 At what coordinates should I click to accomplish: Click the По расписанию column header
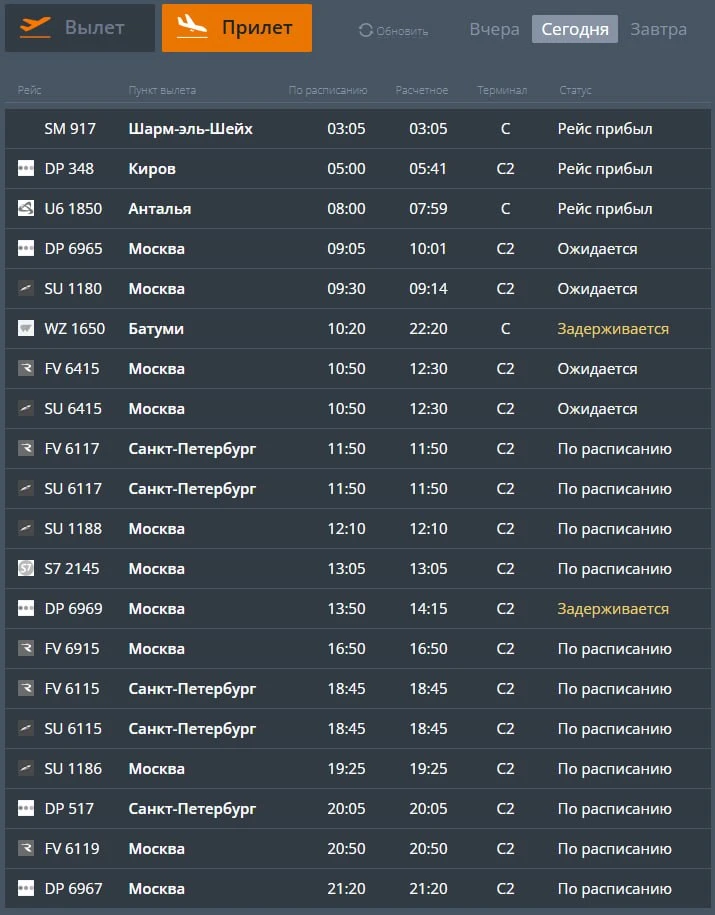327,90
